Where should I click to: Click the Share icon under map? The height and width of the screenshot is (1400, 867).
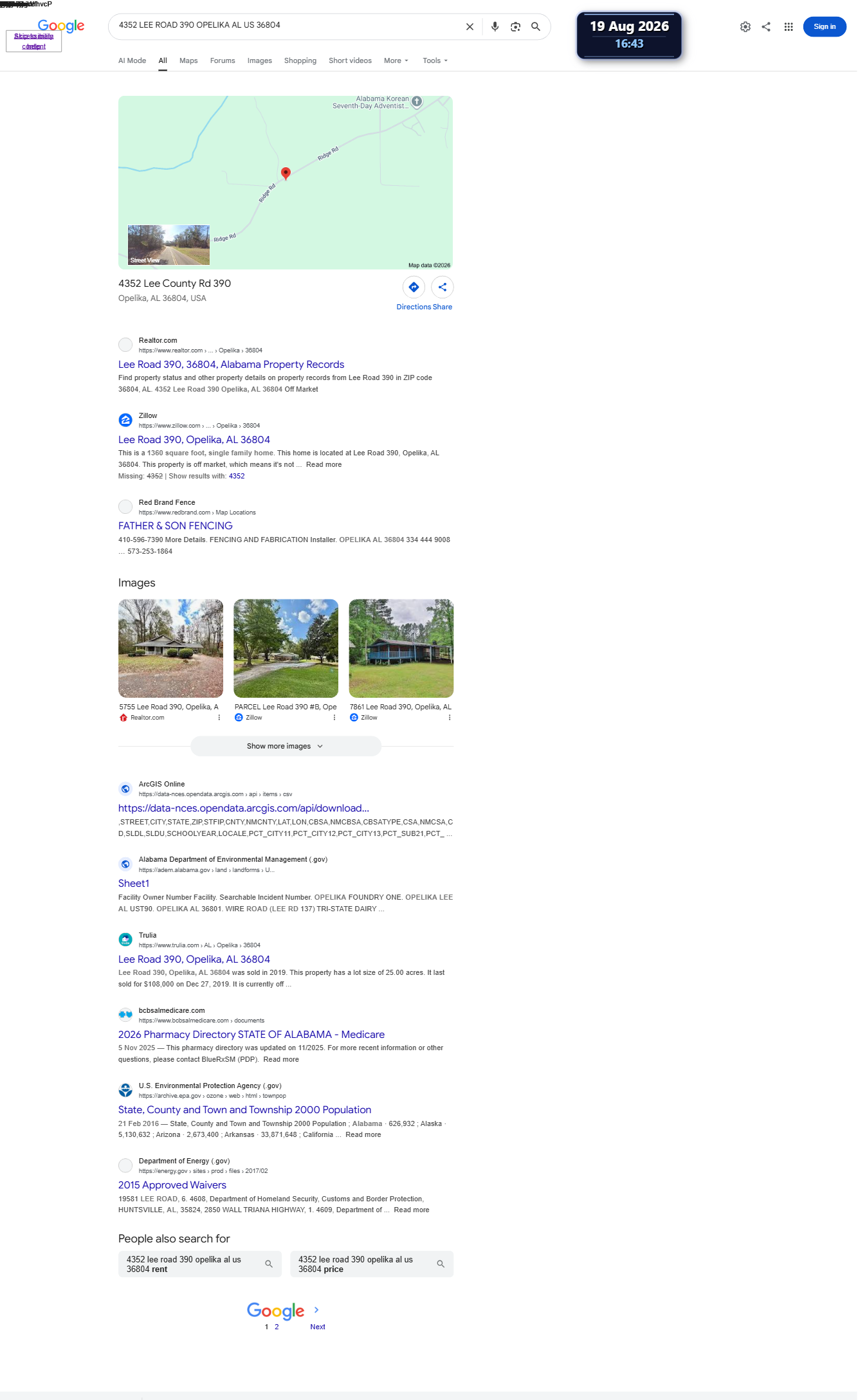(443, 287)
